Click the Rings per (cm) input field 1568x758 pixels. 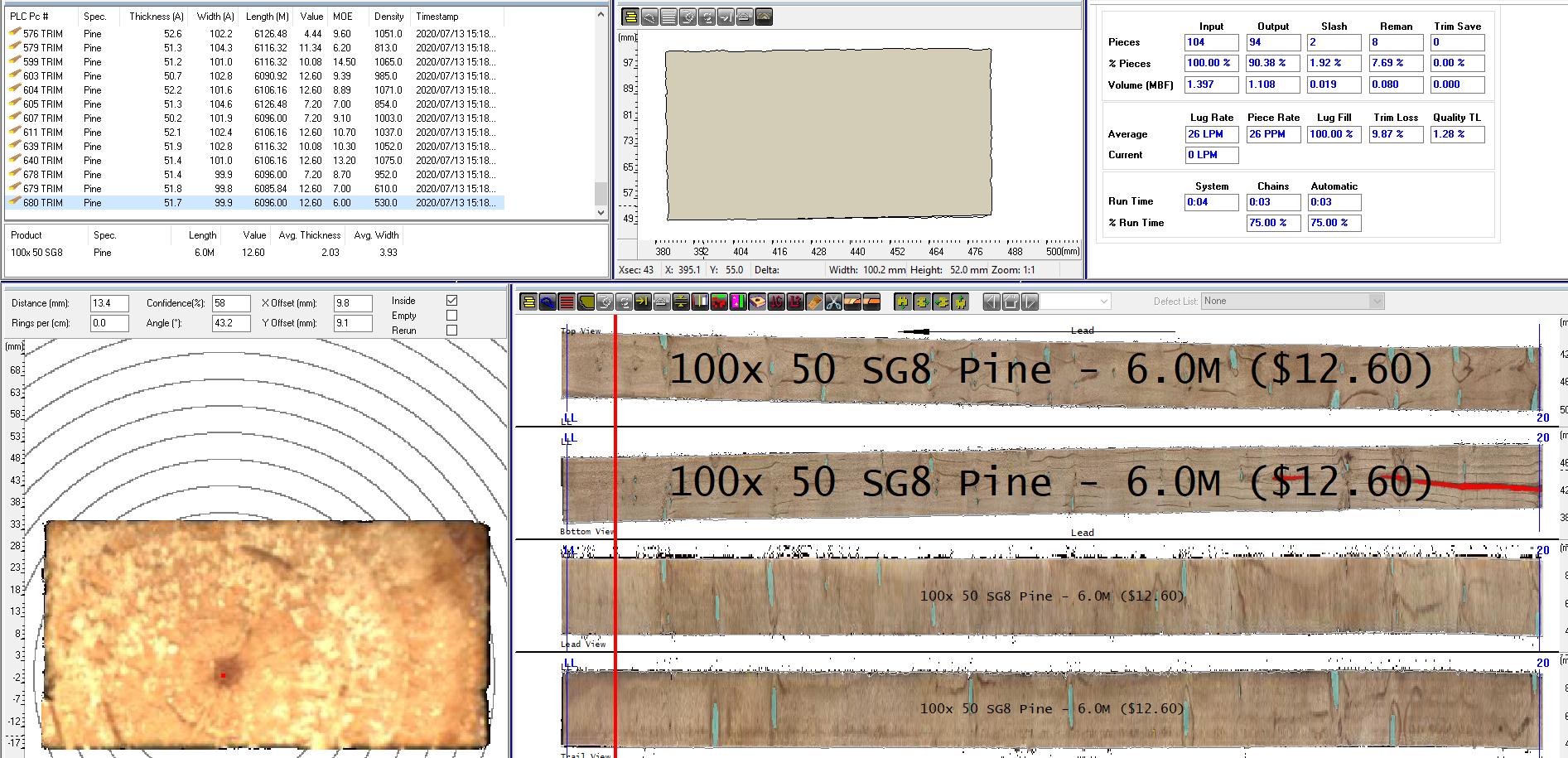[109, 323]
